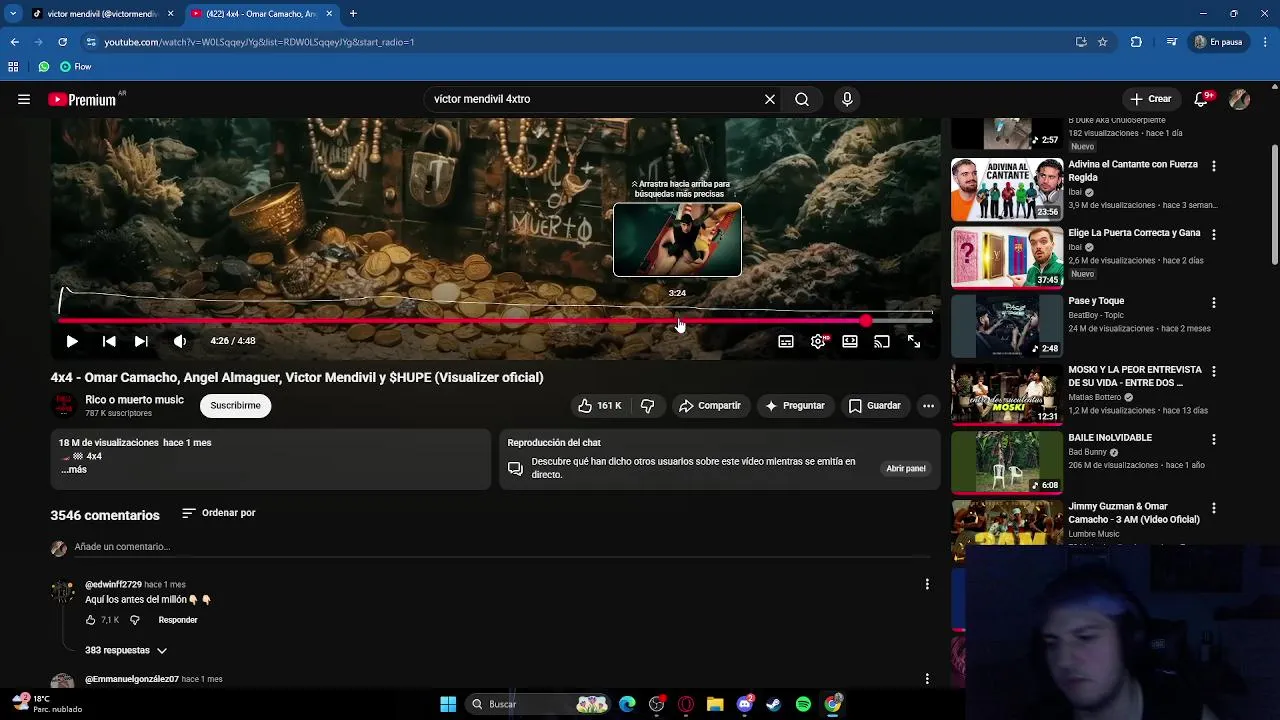Screen dimensions: 1280x720
Task: Bookmark this page with the star
Action: point(1103,42)
